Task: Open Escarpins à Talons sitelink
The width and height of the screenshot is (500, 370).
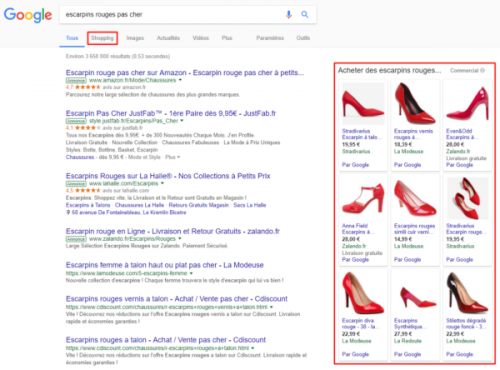Action: (x=88, y=205)
